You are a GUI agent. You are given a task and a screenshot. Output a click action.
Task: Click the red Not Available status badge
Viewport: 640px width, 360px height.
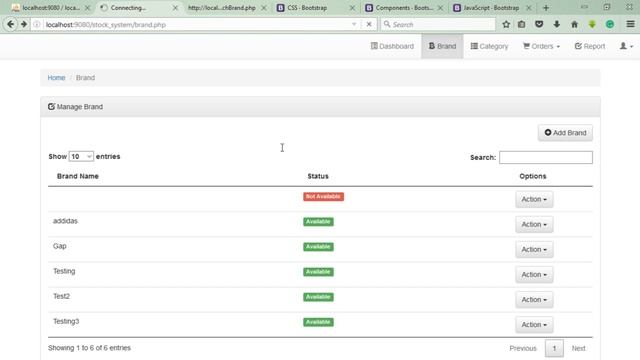[323, 197]
